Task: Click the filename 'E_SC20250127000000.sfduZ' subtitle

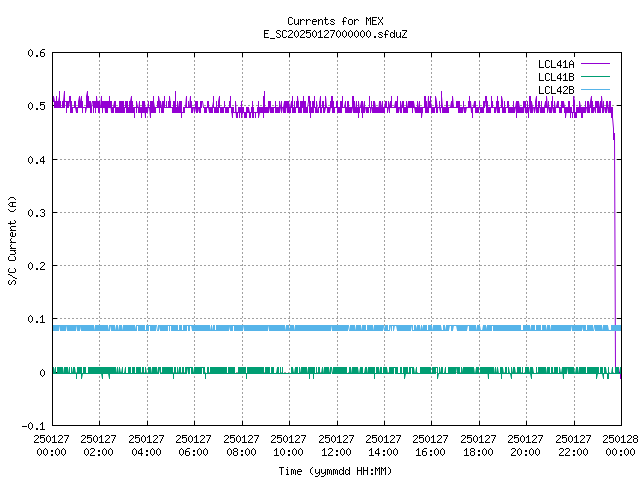Action: click(335, 34)
